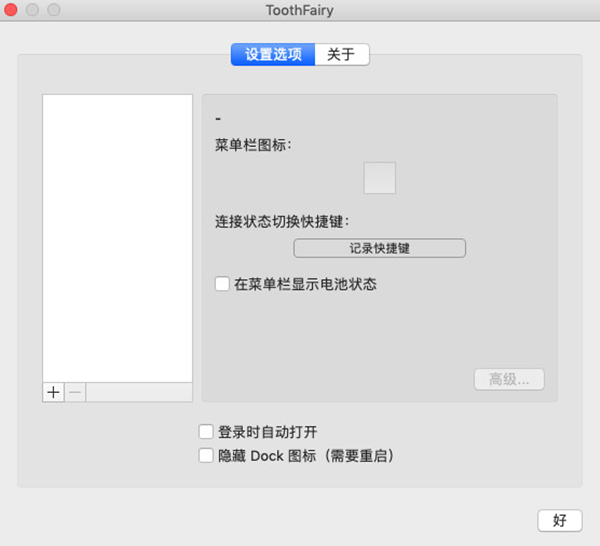Click the 连接状态切换快捷键 label
Image resolution: width=600 pixels, height=546 pixels.
(282, 222)
